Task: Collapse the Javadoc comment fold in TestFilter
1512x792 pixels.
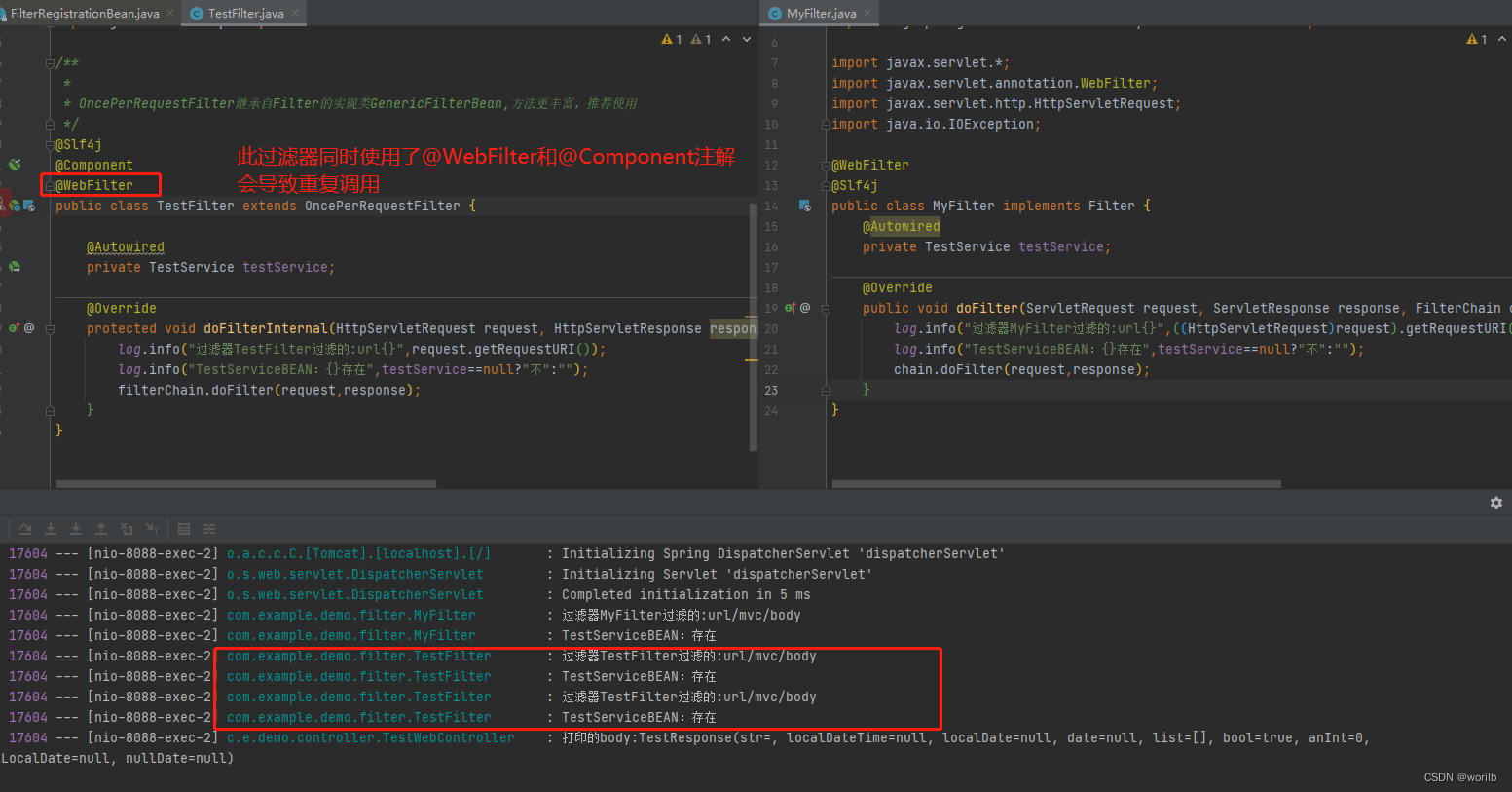Action: pos(50,63)
